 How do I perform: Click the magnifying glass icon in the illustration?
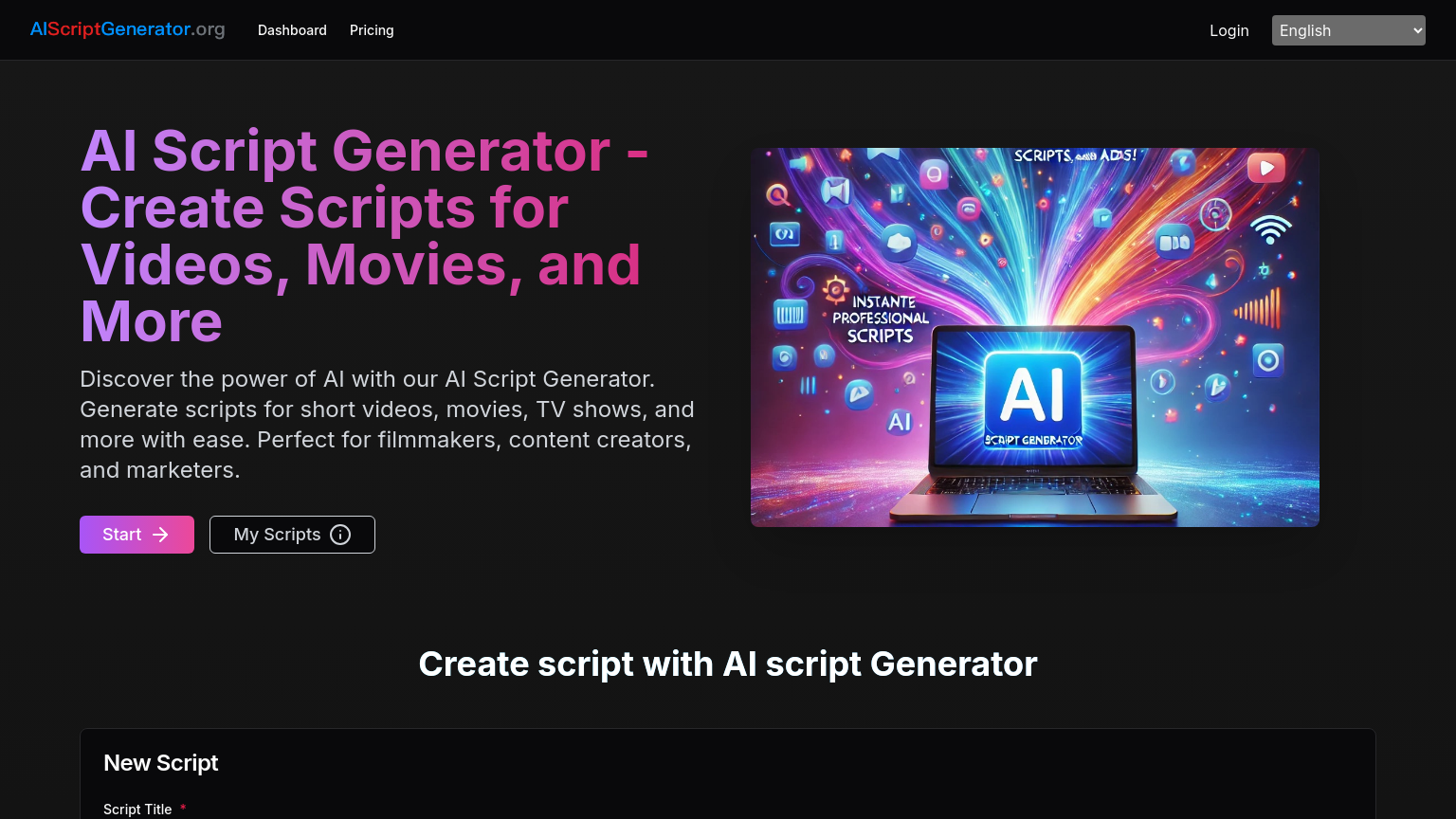pos(777,195)
